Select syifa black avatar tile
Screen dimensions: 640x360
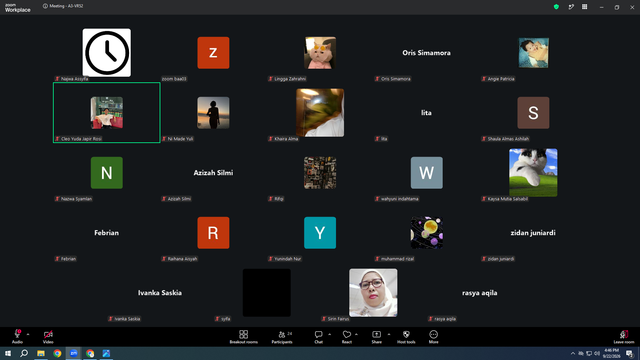(267, 293)
